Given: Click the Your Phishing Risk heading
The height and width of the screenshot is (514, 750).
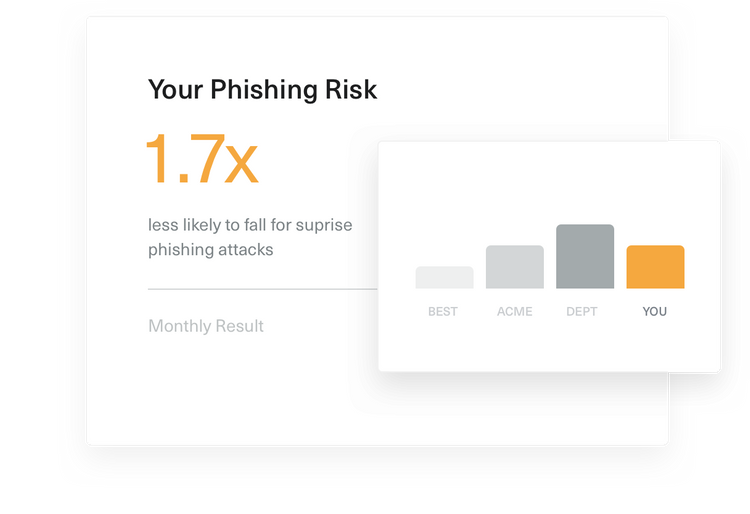Looking at the screenshot, I should coord(262,89).
